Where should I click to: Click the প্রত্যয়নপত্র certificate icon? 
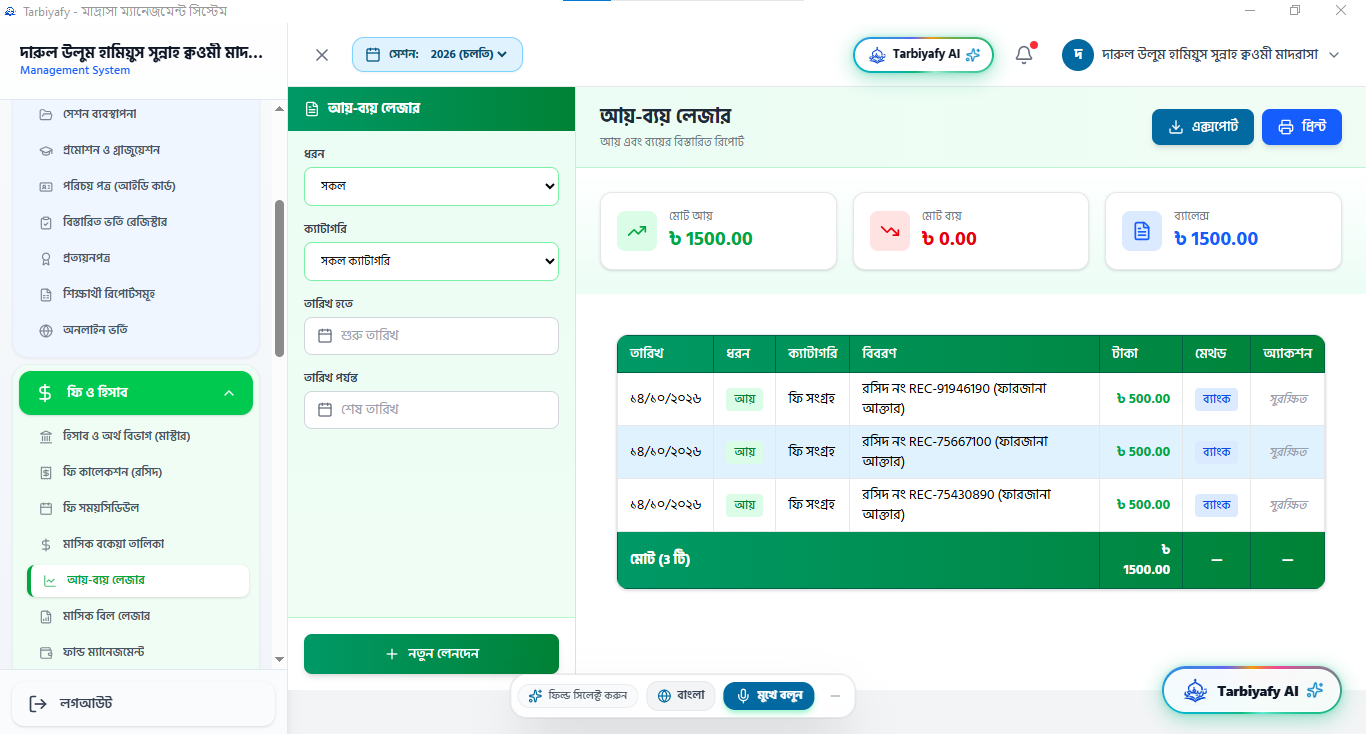pyautogui.click(x=46, y=258)
